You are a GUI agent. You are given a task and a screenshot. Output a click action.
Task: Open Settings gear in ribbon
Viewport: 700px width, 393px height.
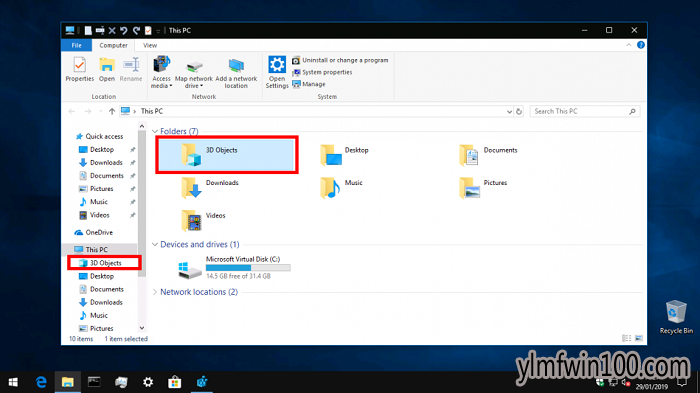tap(277, 72)
